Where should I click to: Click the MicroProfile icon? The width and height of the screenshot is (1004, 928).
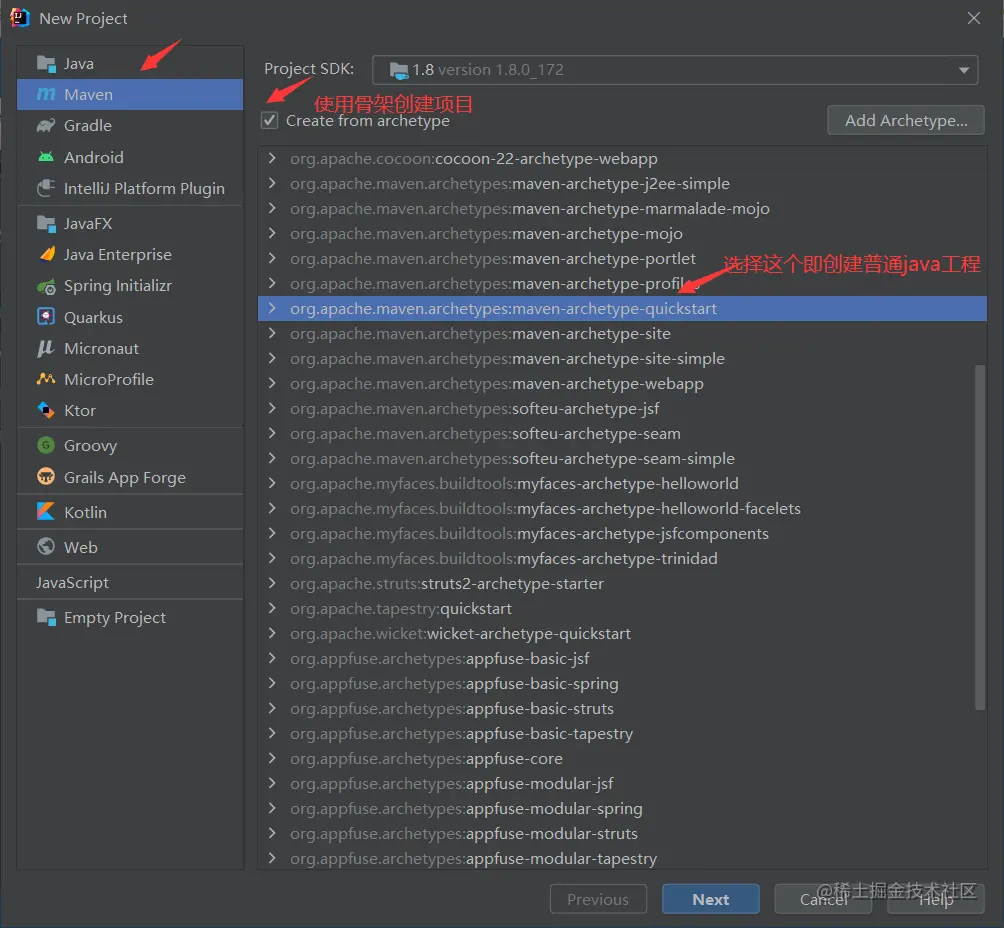point(46,379)
